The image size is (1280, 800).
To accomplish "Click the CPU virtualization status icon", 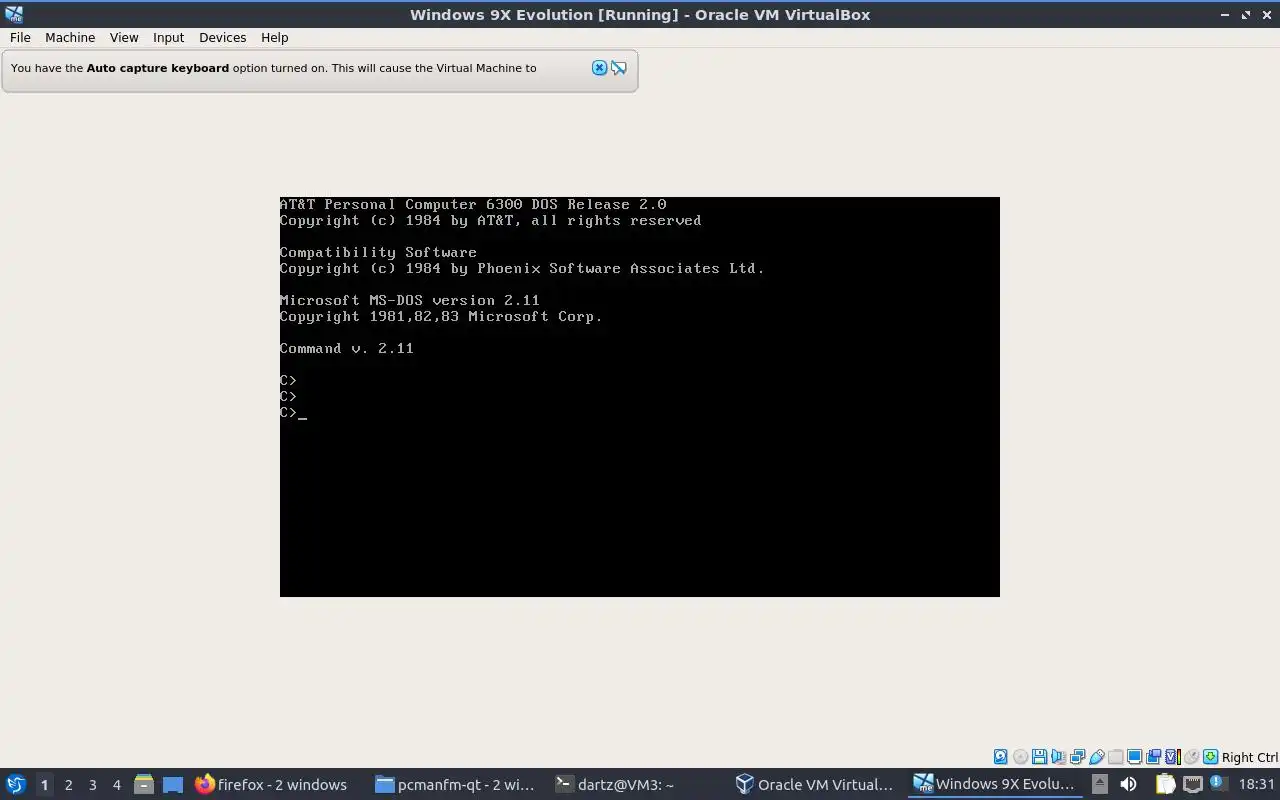I will click(x=1173, y=757).
